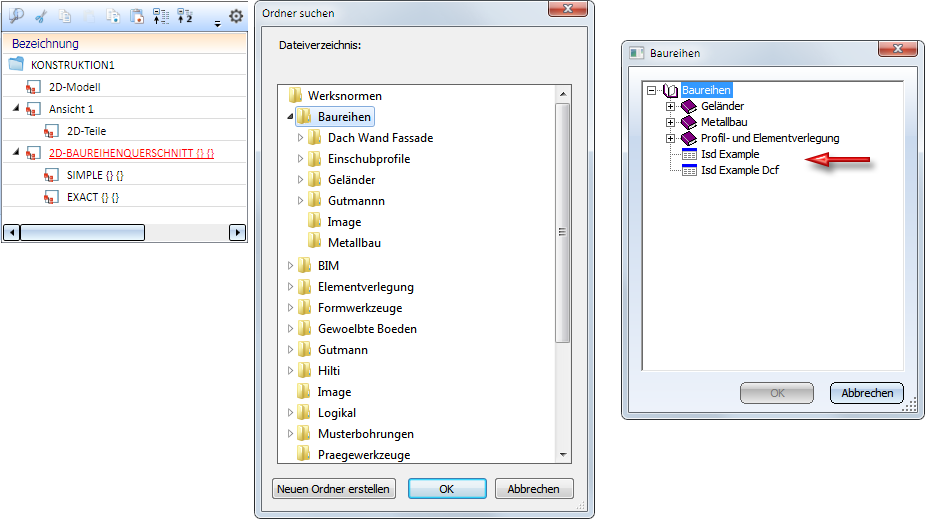The width and height of the screenshot is (925, 519).
Task: Collapse all structure levels icon
Action: (x=161, y=17)
